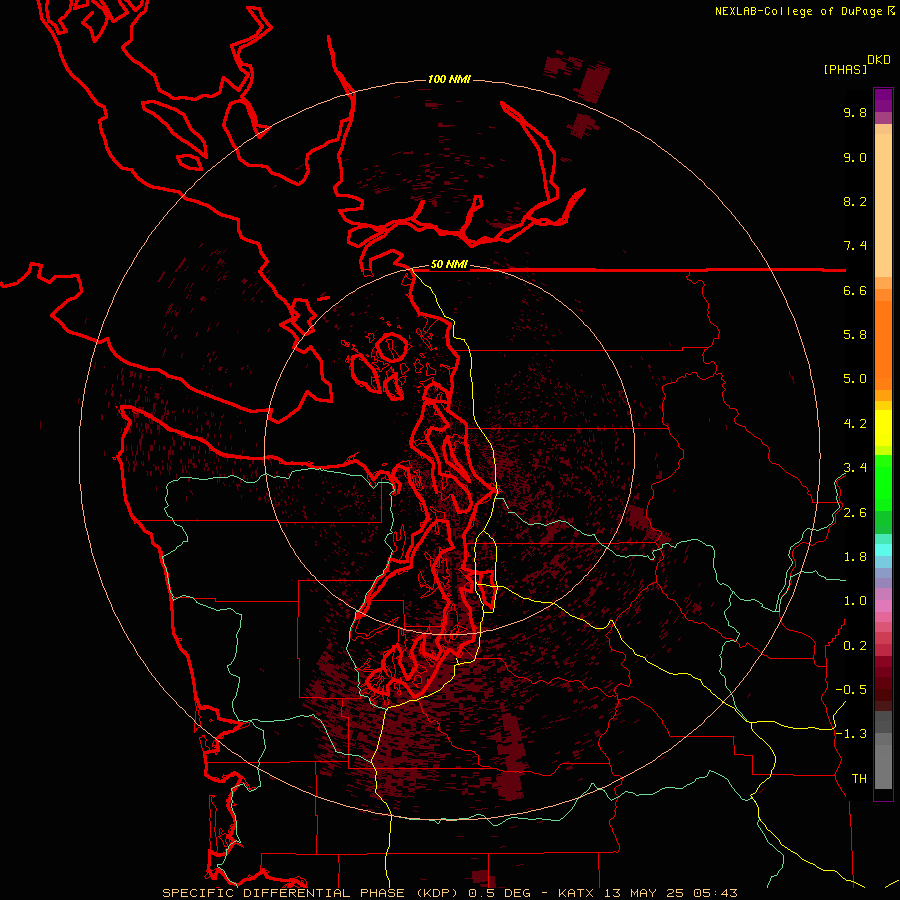Click the 8.2 value on color scale
The width and height of the screenshot is (900, 900).
(855, 201)
